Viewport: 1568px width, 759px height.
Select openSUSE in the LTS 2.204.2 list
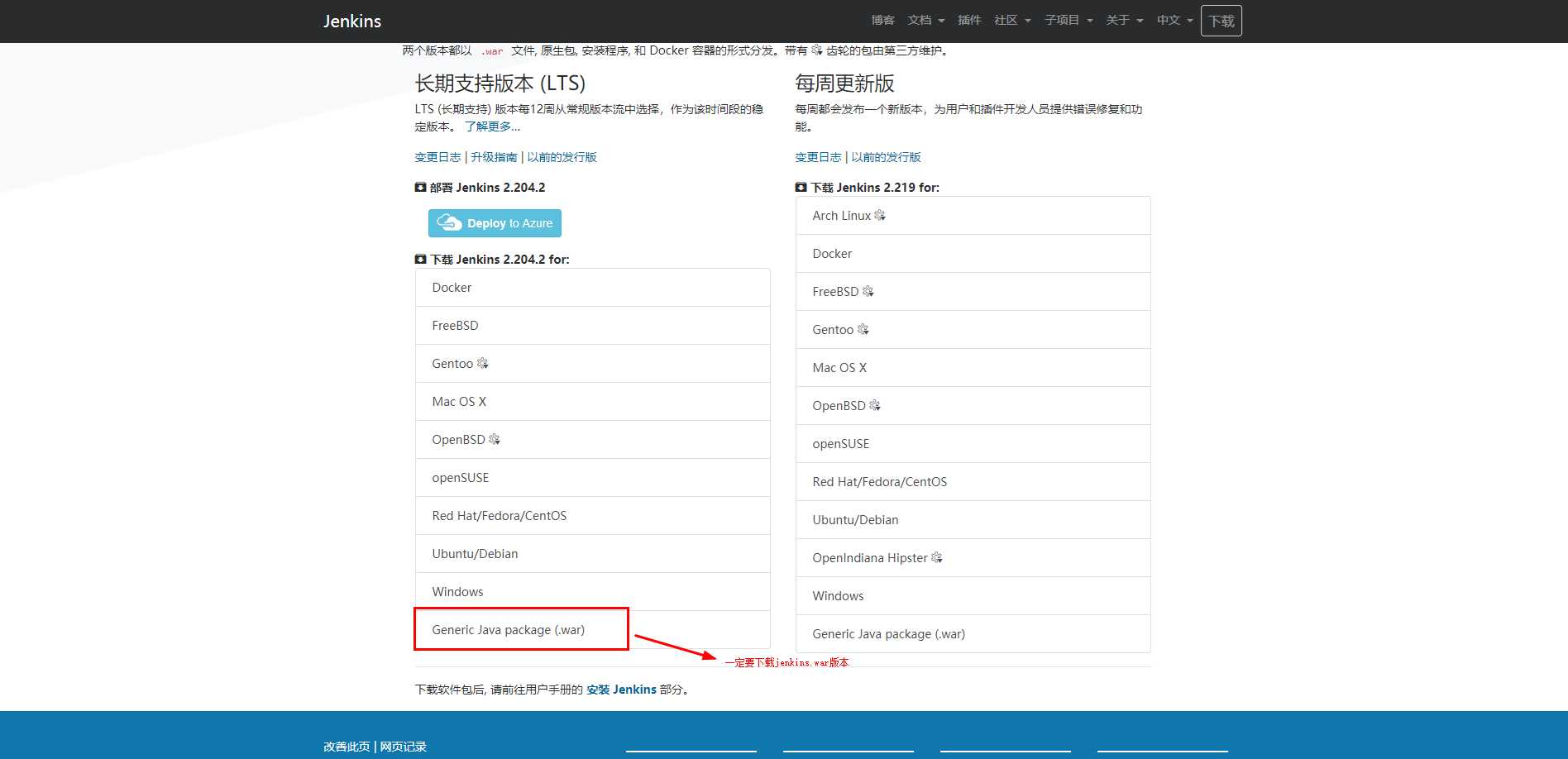coord(592,478)
